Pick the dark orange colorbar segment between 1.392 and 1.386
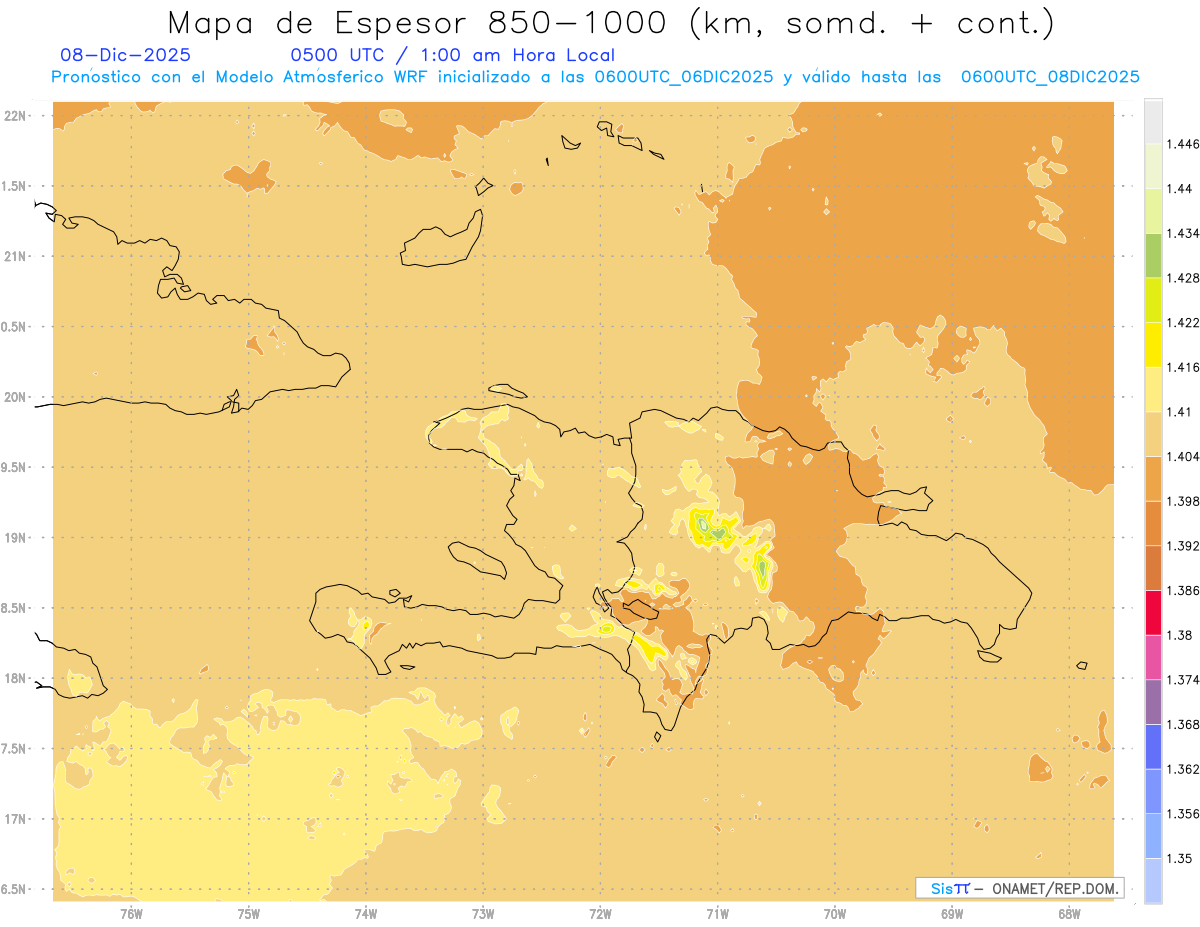 click(x=1153, y=568)
